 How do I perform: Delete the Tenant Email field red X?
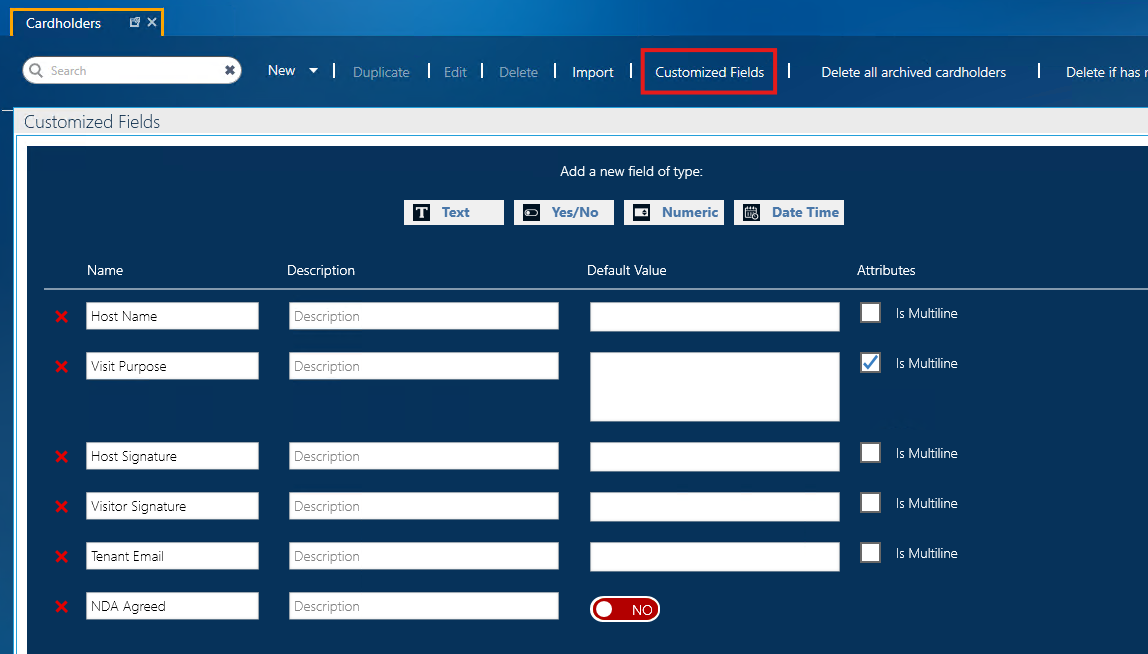[62, 557]
